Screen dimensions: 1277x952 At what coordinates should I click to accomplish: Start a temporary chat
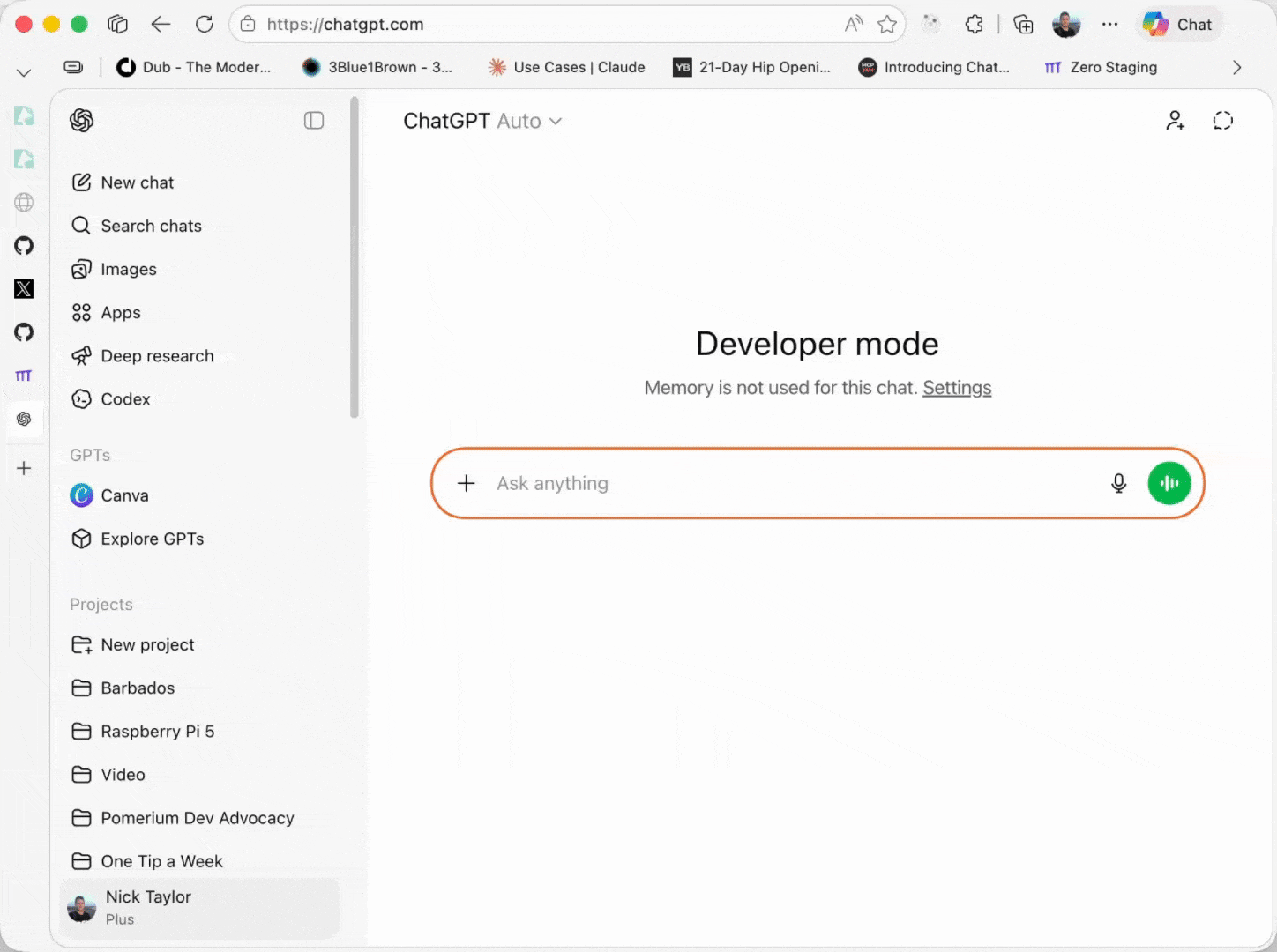click(x=1223, y=120)
